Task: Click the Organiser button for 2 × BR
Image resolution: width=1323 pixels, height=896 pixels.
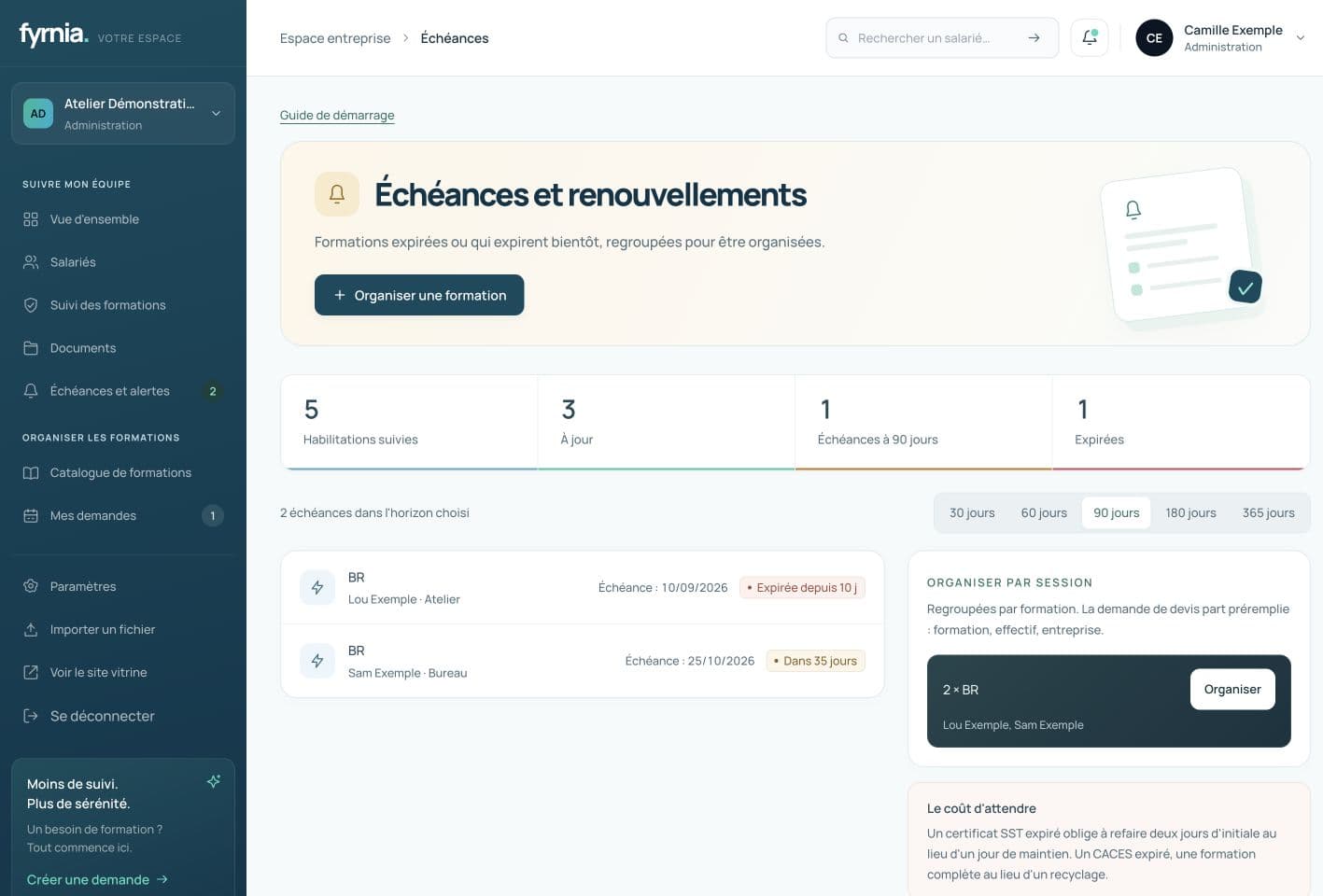Action: (x=1232, y=690)
